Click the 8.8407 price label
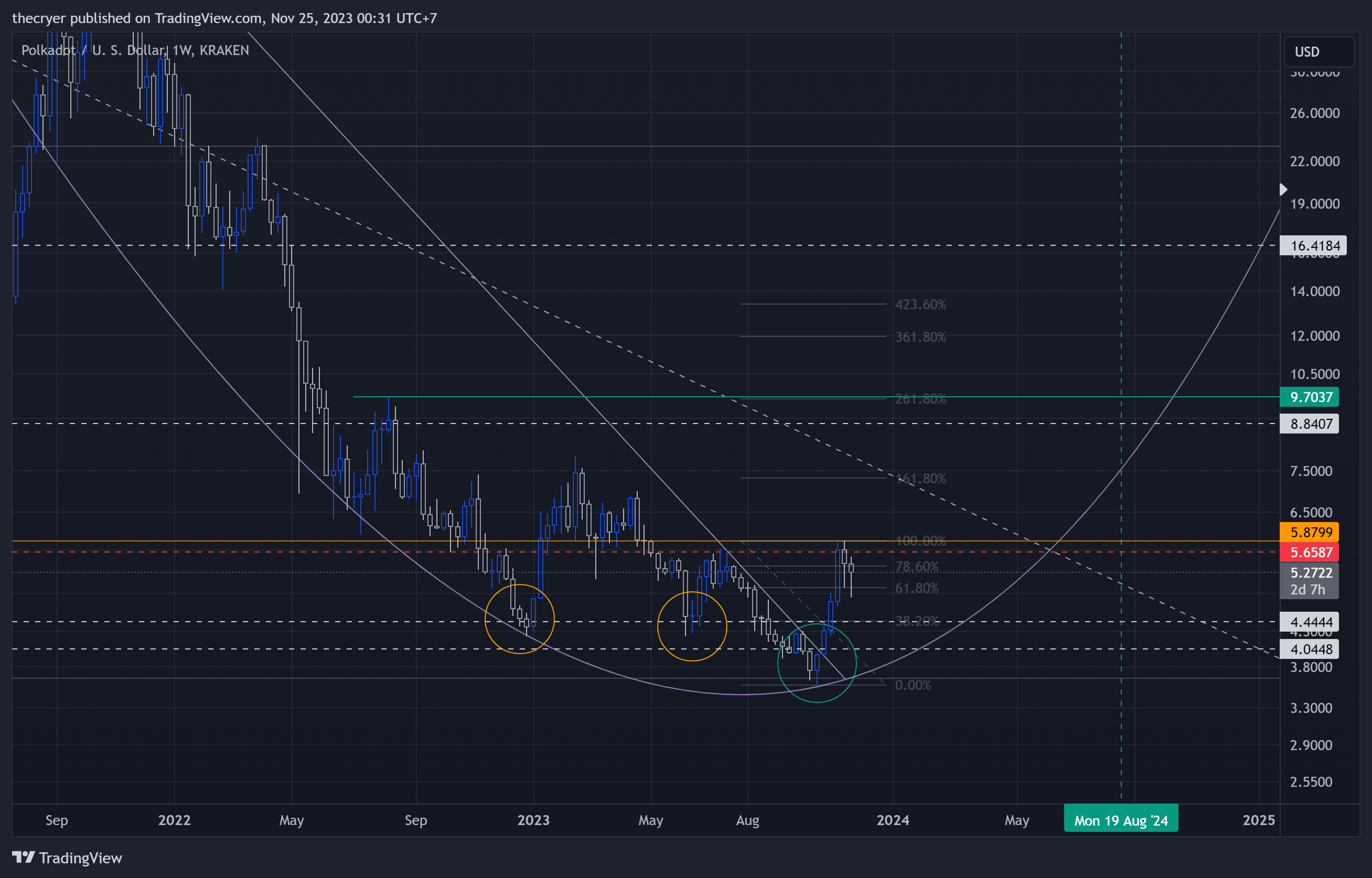 (x=1309, y=424)
